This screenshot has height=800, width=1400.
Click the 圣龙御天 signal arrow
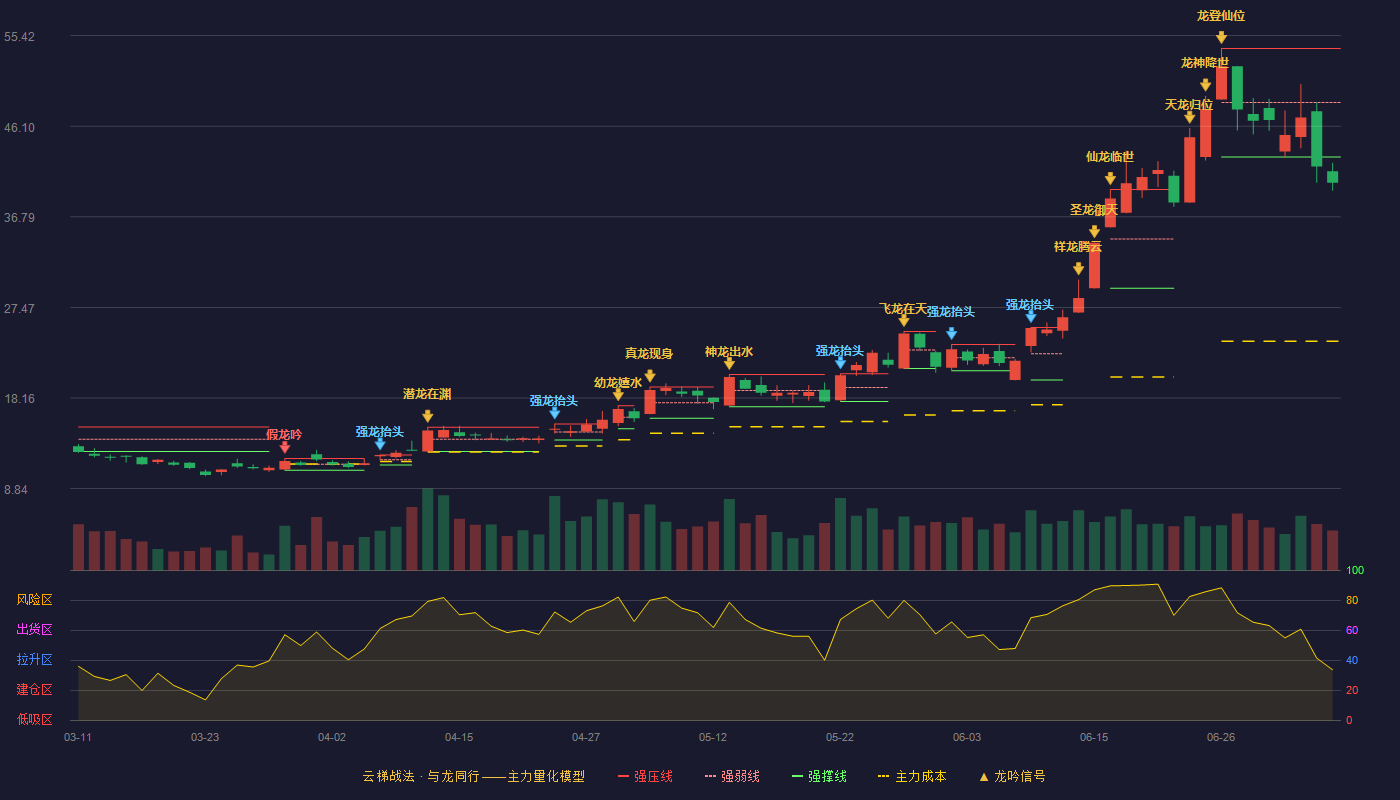coord(1094,232)
